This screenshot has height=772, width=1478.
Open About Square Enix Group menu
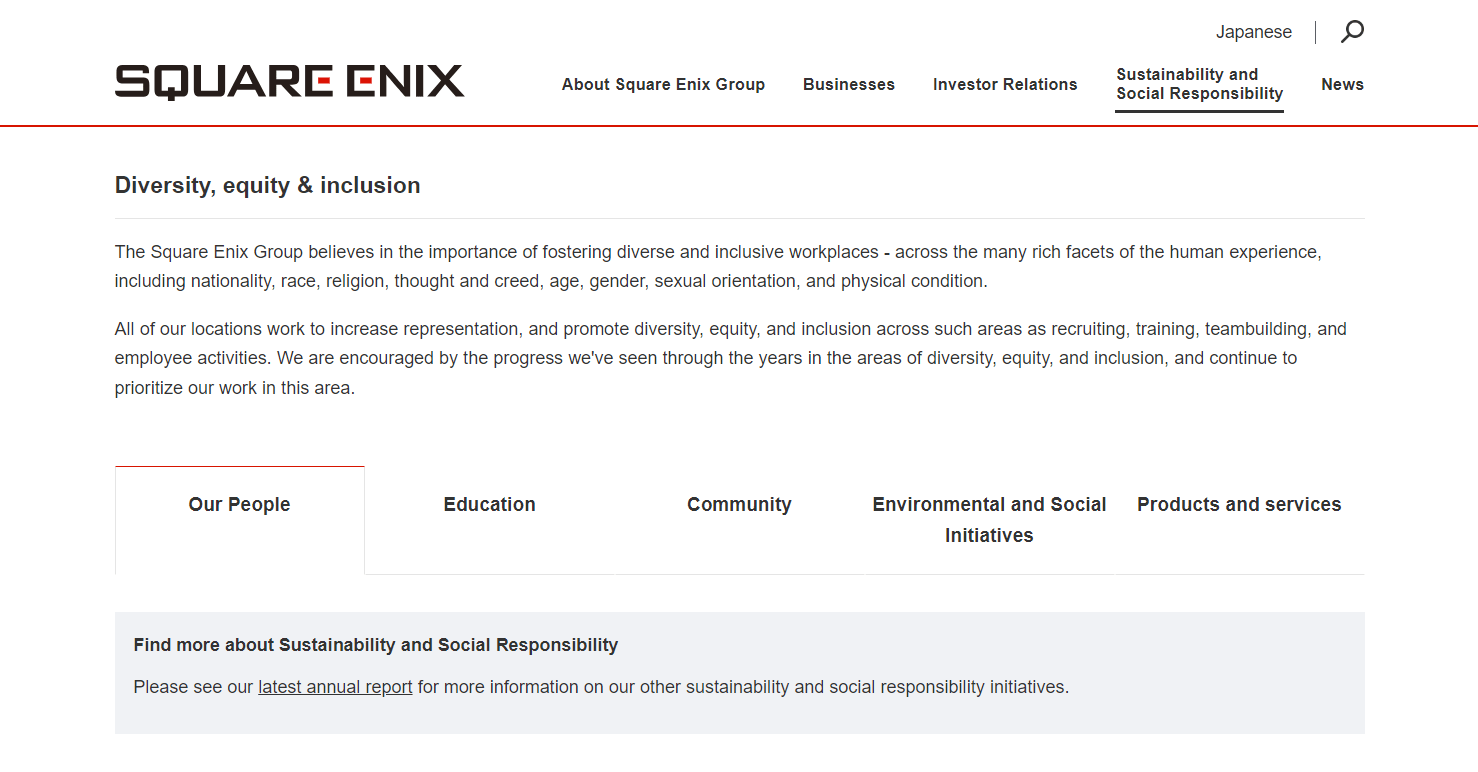[x=663, y=85]
